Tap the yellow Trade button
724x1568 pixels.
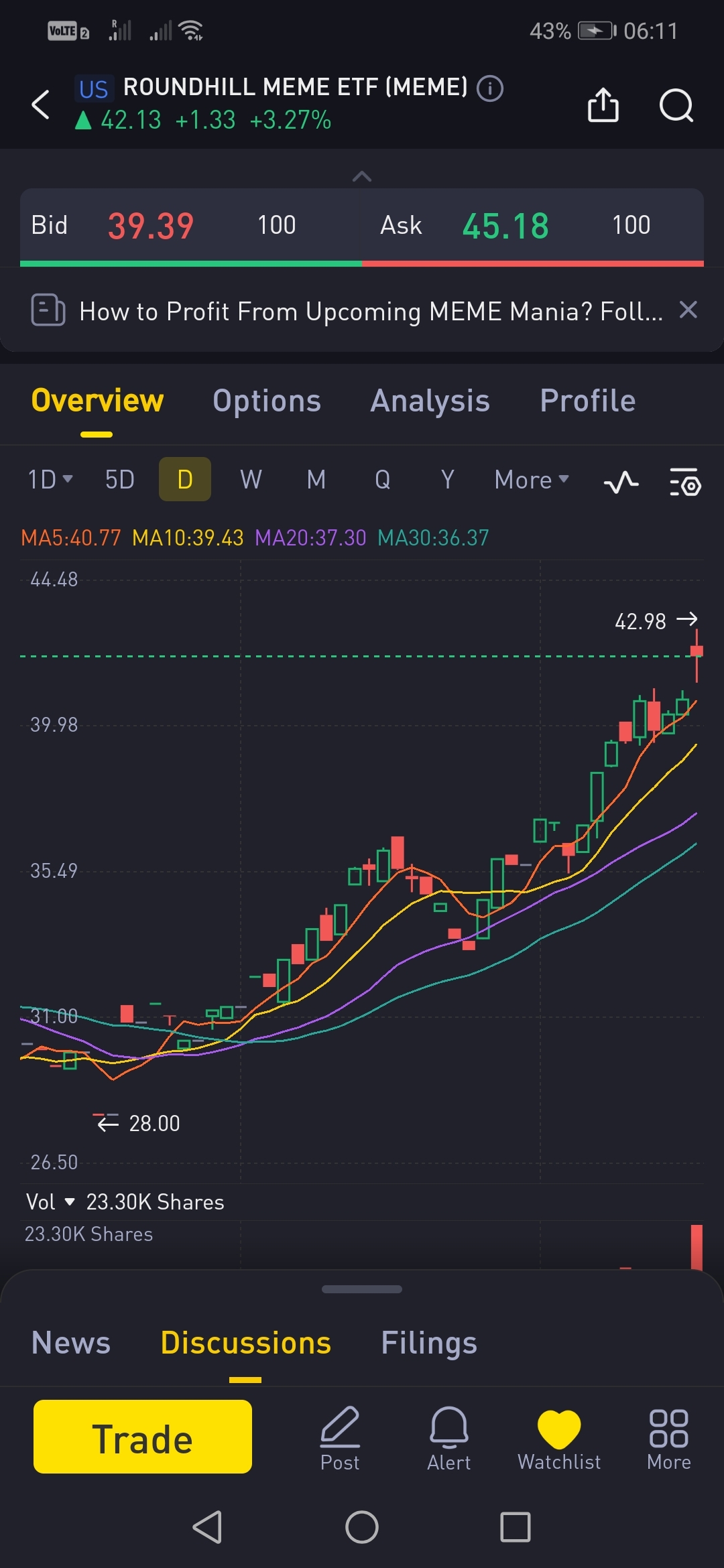[143, 1437]
